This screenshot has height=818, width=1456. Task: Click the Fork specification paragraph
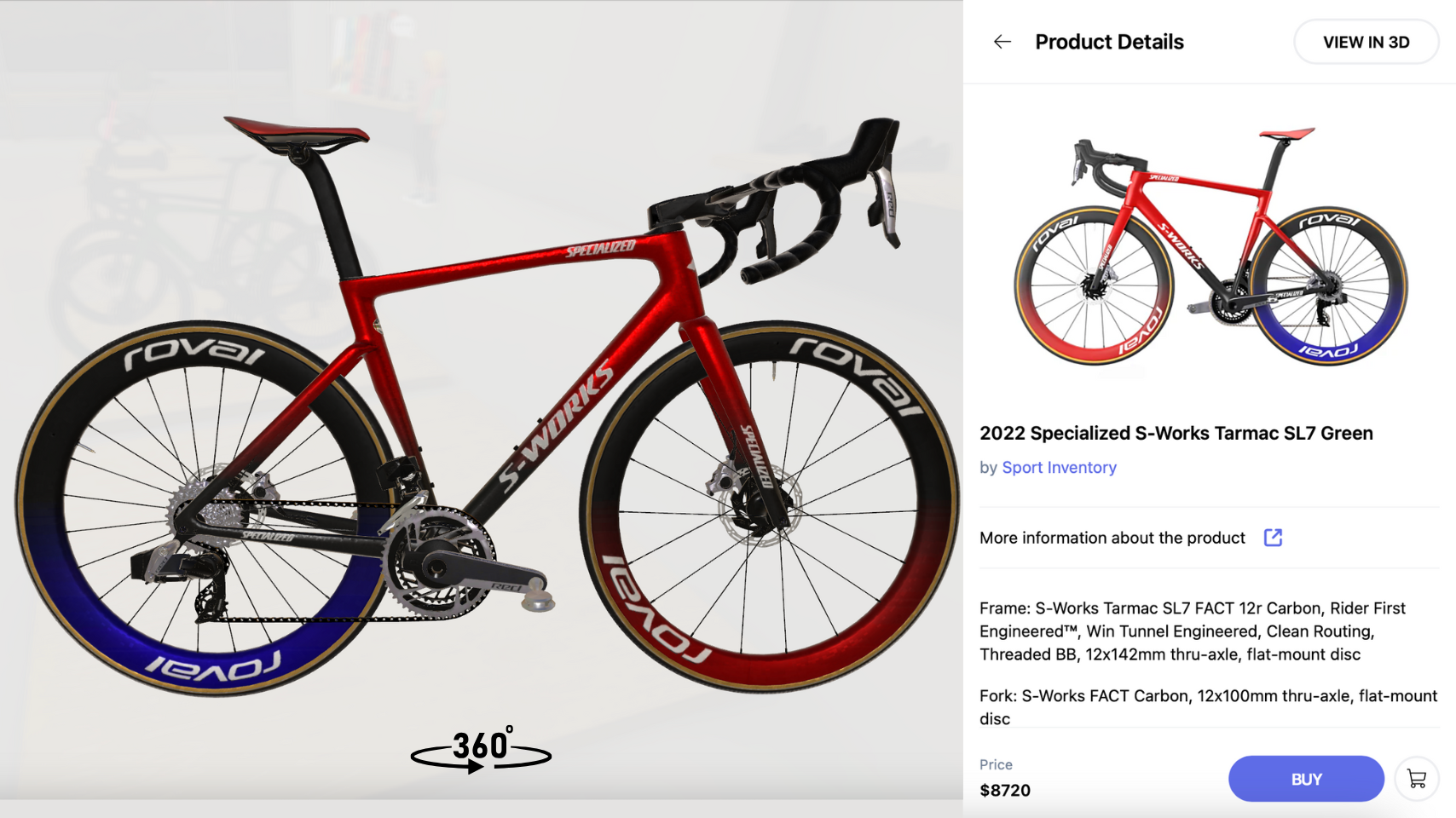pos(1208,707)
